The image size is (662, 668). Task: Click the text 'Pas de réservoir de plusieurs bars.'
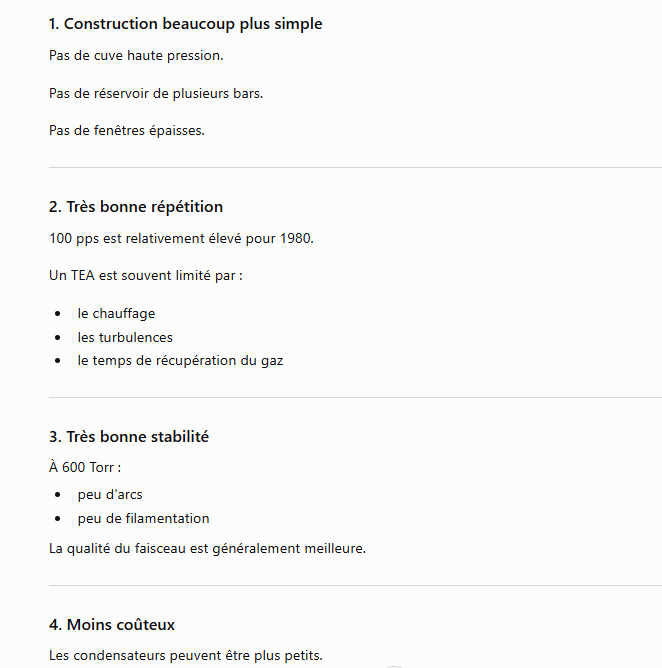[156, 93]
